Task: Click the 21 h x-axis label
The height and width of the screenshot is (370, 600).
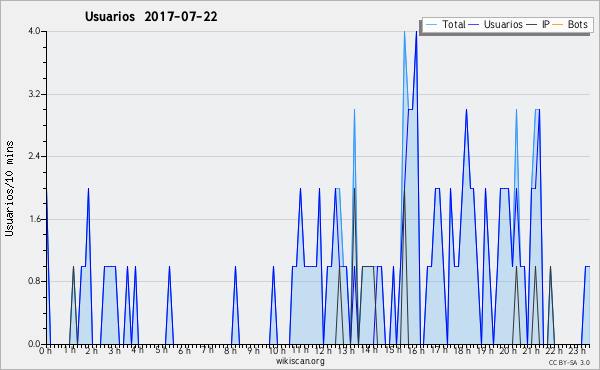Action: pos(531,351)
